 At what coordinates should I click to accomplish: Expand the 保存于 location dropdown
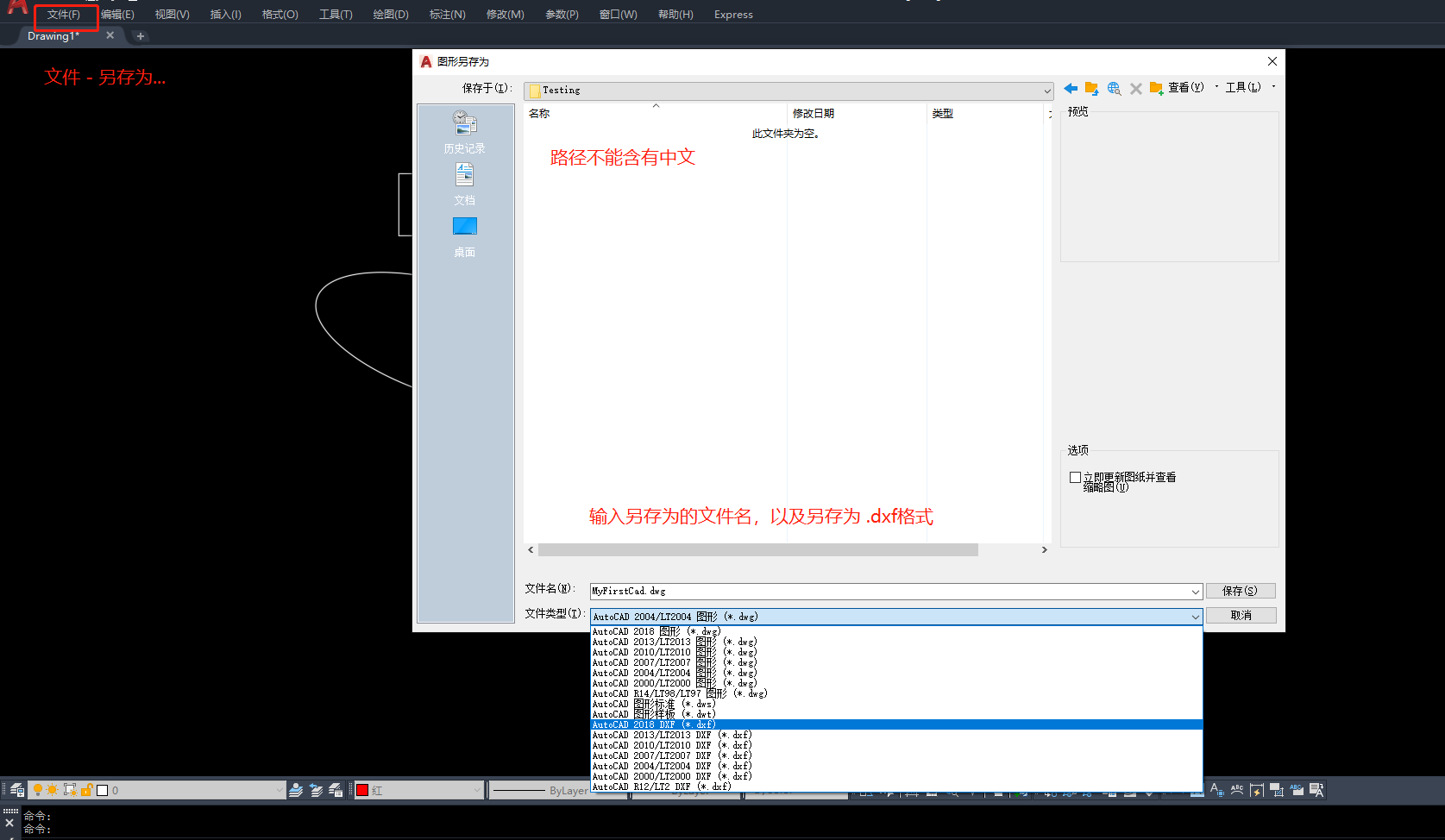1046,90
